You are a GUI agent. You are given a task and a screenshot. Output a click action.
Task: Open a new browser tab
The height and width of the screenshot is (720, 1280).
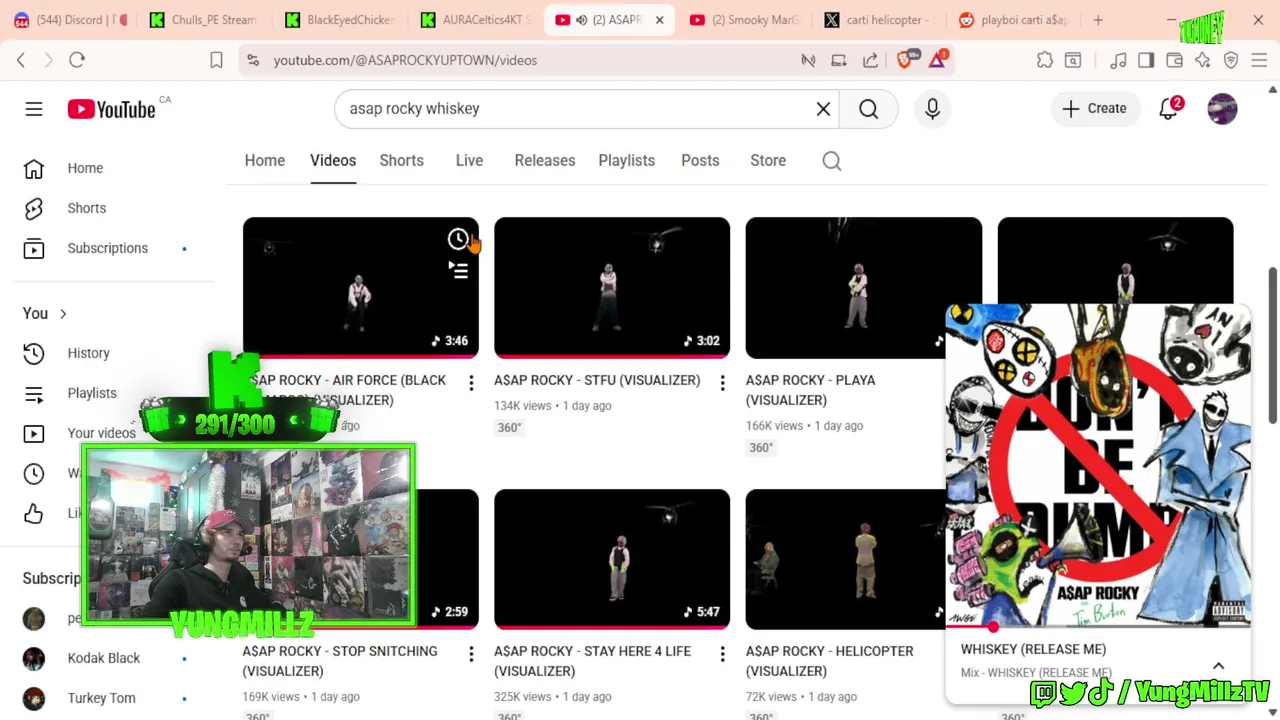point(1098,20)
